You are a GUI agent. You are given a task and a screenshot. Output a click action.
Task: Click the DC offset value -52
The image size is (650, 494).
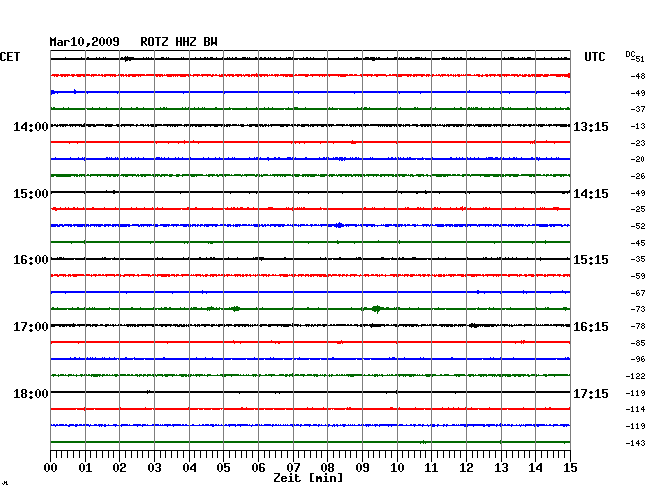(x=638, y=226)
